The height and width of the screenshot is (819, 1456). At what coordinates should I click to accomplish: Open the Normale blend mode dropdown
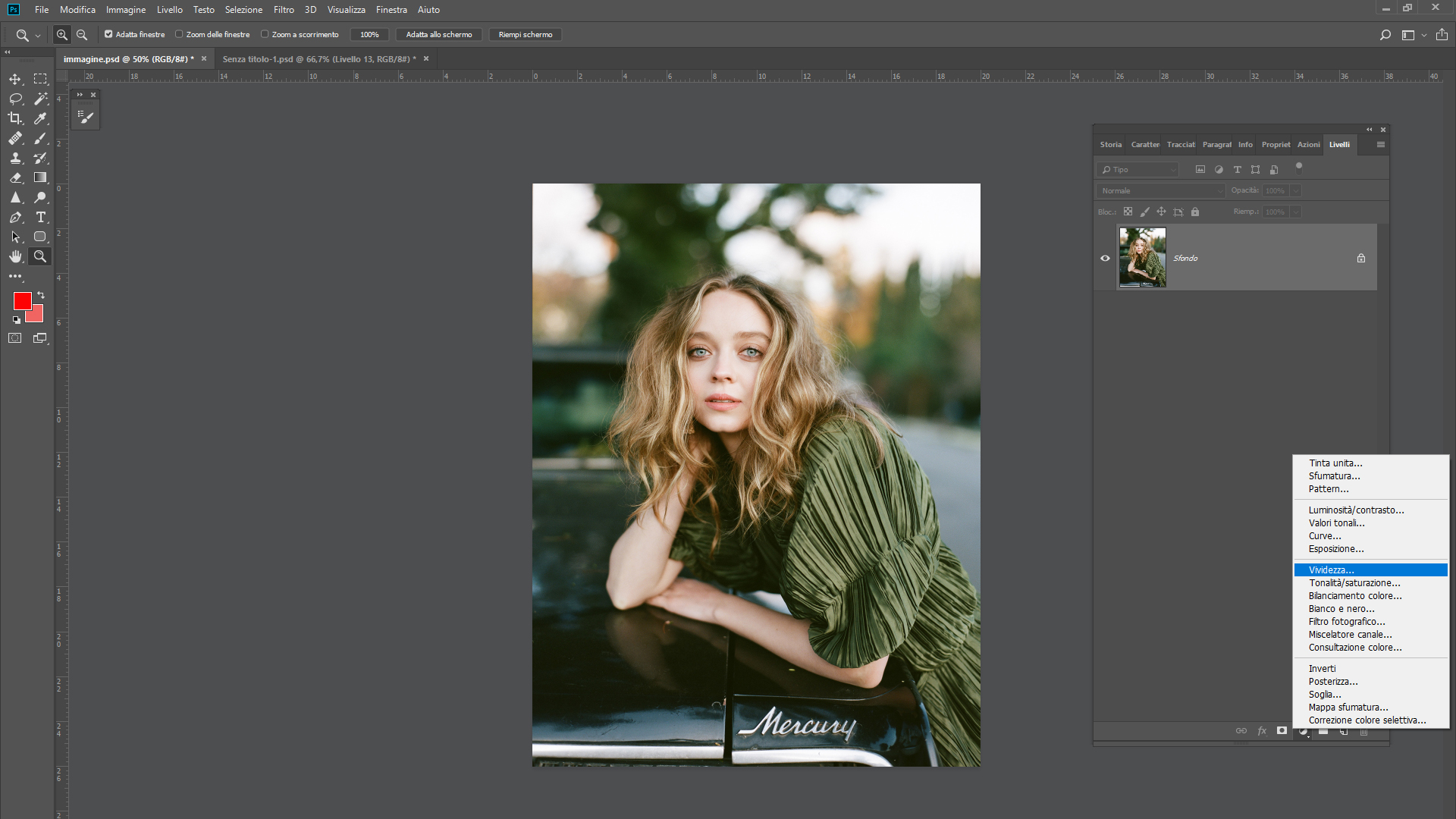tap(1160, 191)
